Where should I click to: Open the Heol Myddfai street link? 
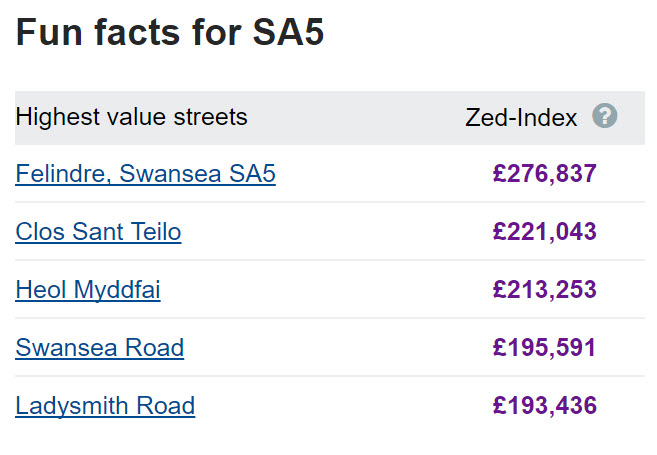point(88,290)
